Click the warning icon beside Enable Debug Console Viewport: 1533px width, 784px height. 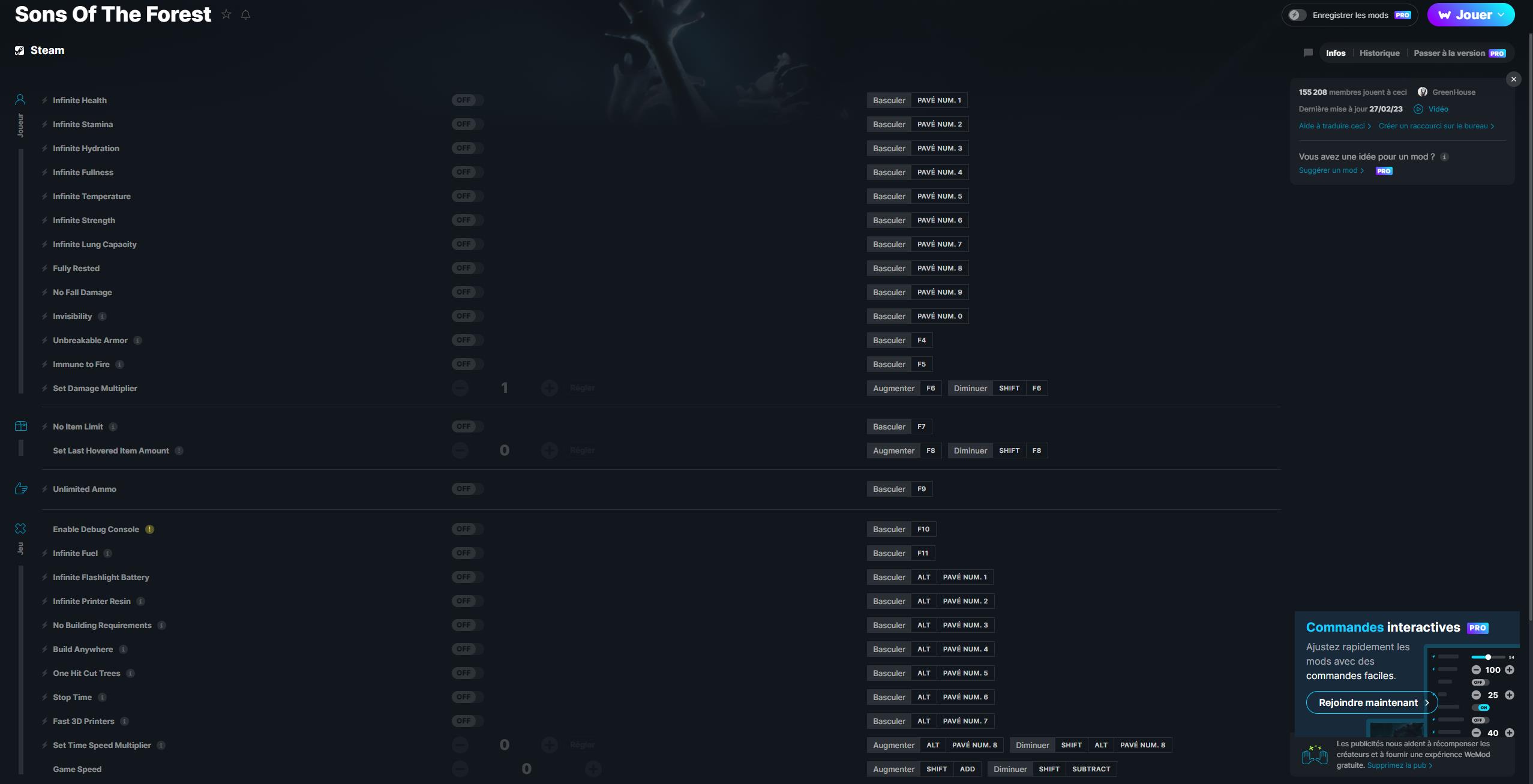149,529
